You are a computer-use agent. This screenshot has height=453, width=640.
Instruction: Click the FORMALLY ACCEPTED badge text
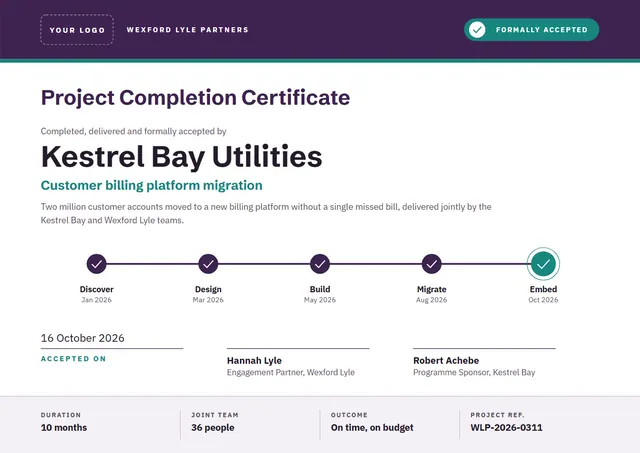[542, 30]
